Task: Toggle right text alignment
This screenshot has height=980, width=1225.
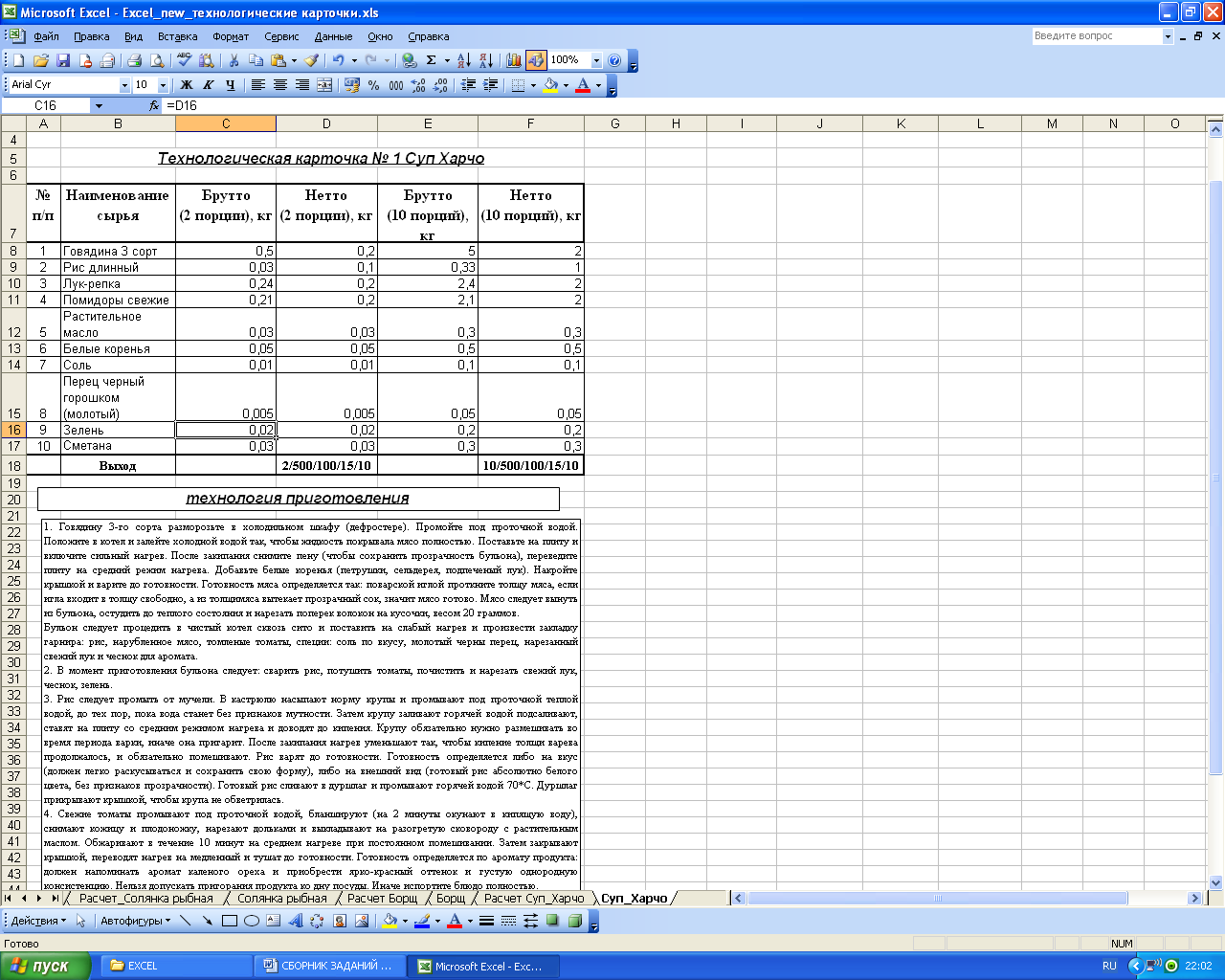Action: [301, 85]
